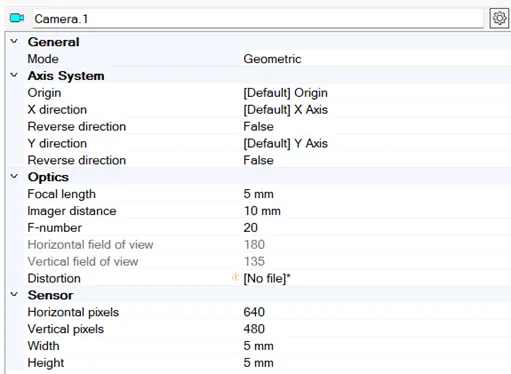Click the teal camera icon beside Camera.1
Viewport: 511px width, 374px height.
pos(17,18)
